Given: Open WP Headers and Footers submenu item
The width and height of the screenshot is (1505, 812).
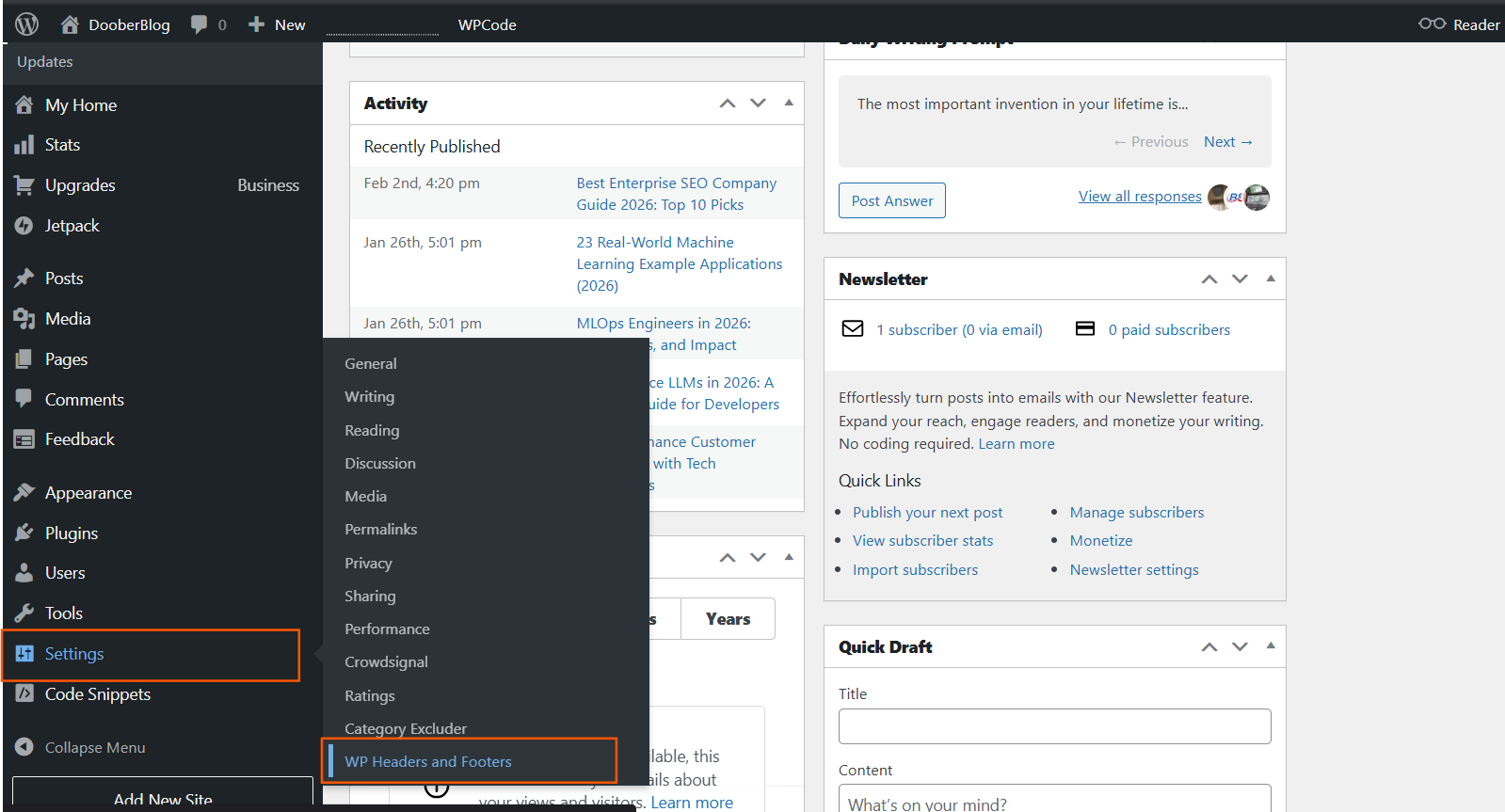Looking at the screenshot, I should pos(428,761).
